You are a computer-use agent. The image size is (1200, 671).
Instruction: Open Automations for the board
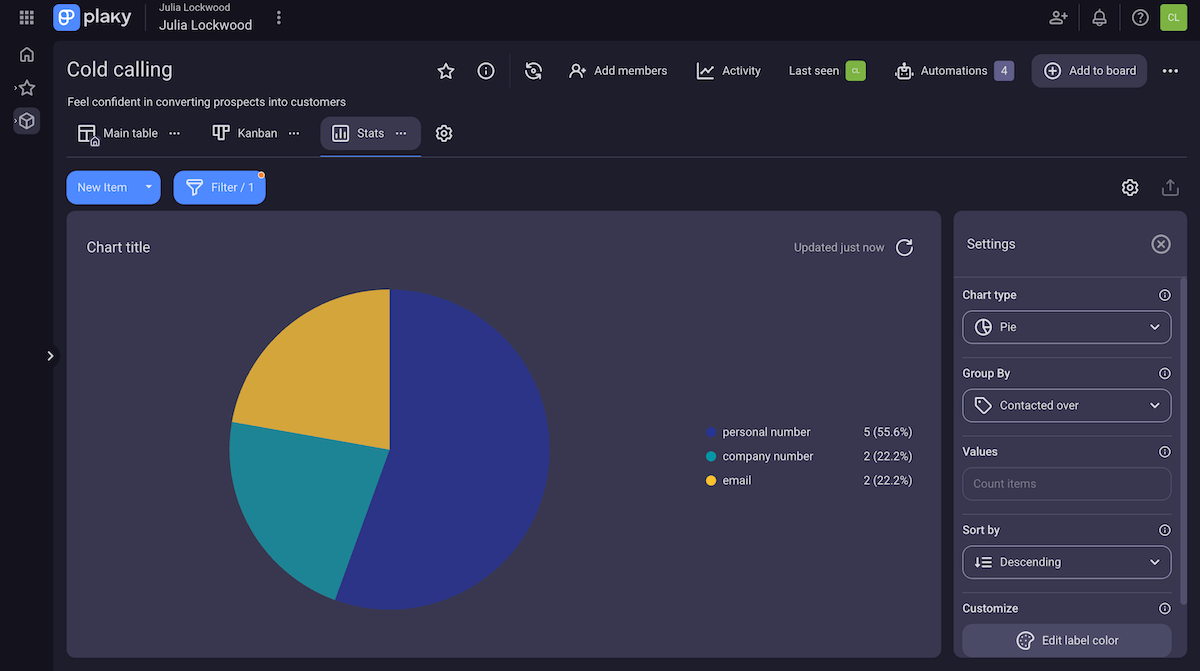[x=950, y=71]
